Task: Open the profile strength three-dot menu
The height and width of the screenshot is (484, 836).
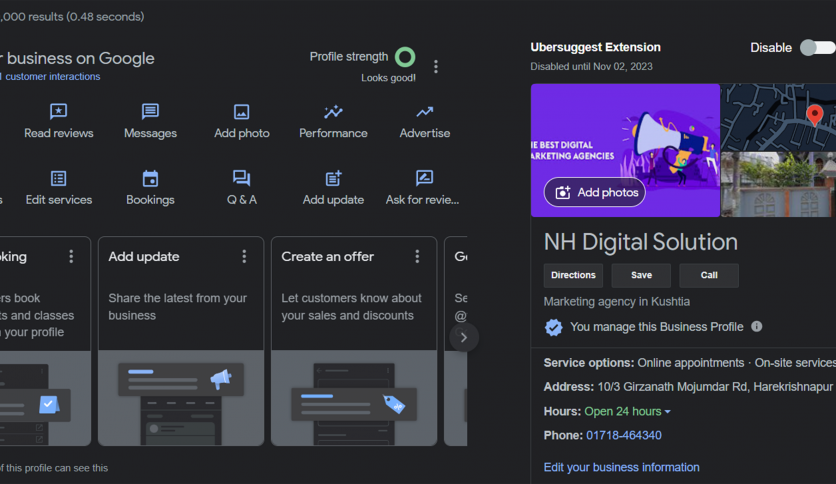Action: (436, 67)
